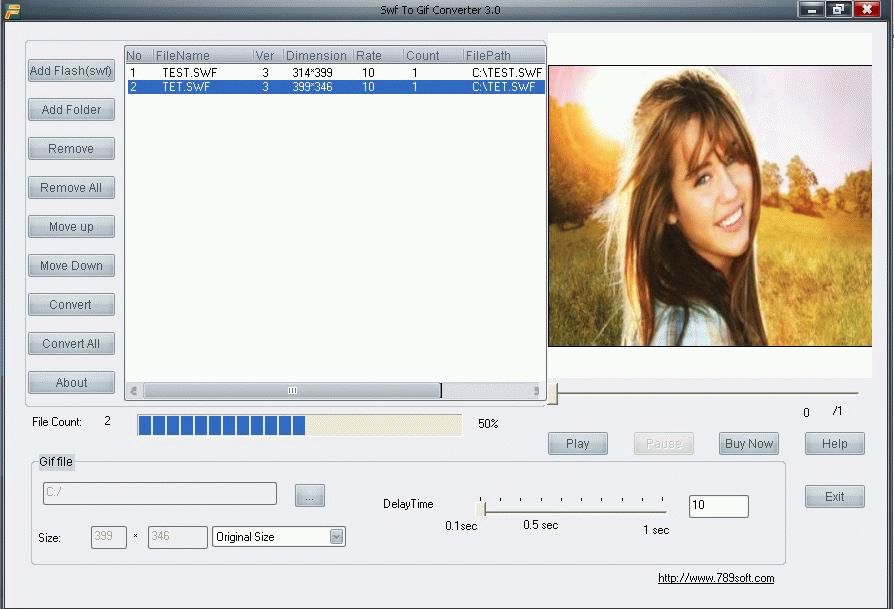The height and width of the screenshot is (609, 894).
Task: Click the file list scroll right arrow
Action: (536, 391)
